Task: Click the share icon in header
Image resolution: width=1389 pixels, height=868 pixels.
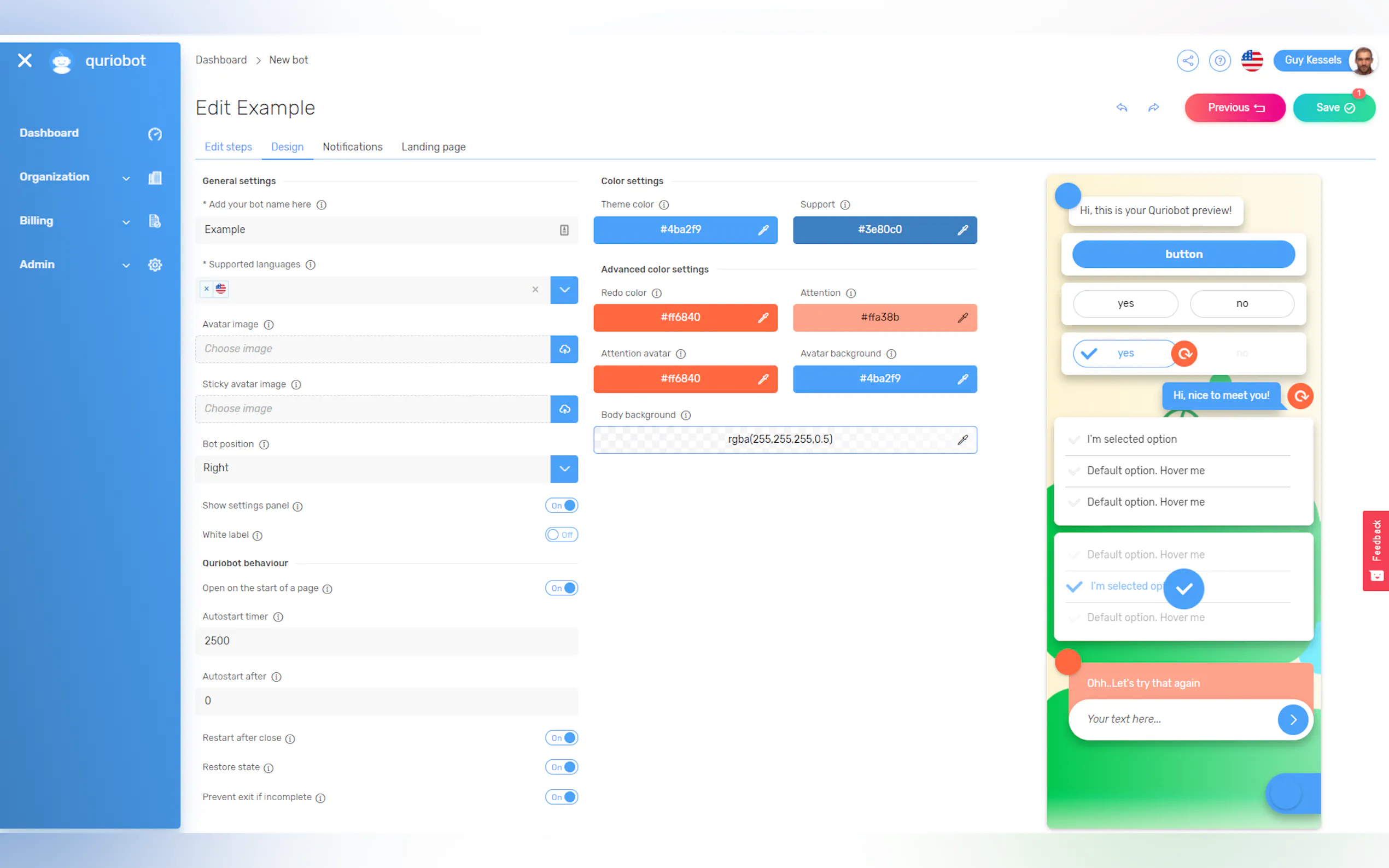Action: tap(1187, 60)
